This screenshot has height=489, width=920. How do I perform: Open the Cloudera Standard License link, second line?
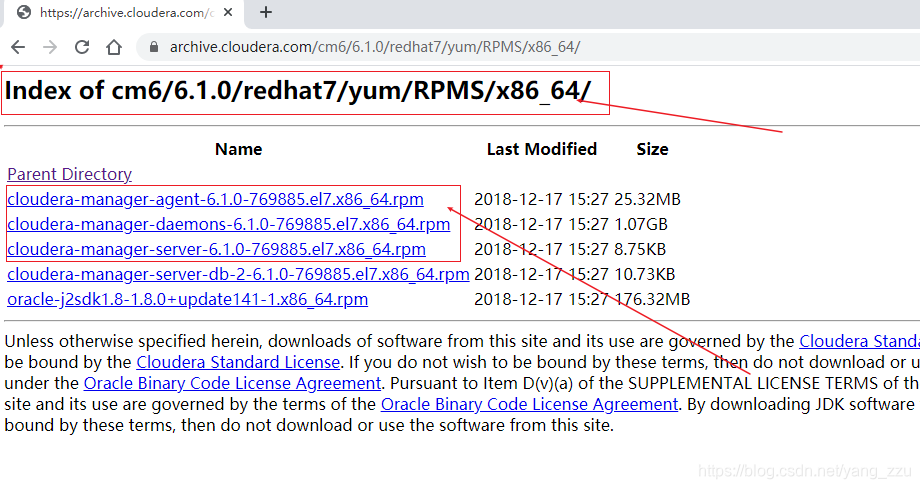[x=238, y=362]
